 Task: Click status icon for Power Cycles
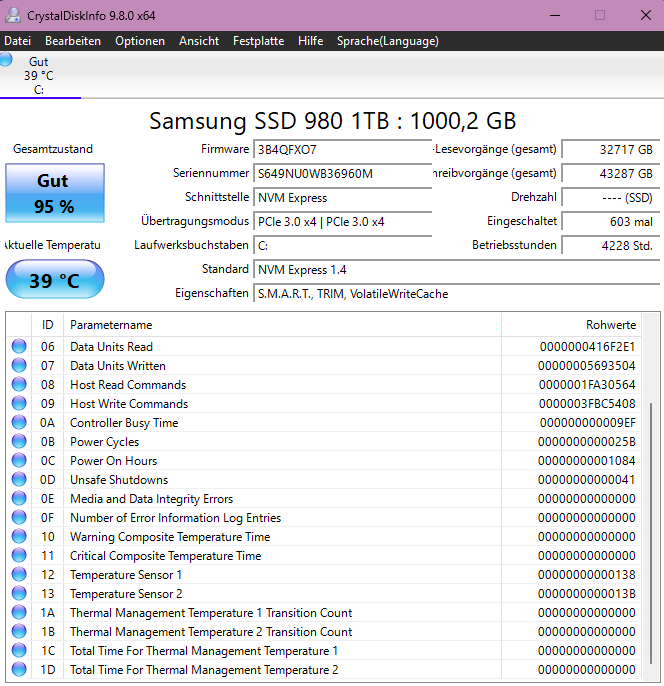19,441
